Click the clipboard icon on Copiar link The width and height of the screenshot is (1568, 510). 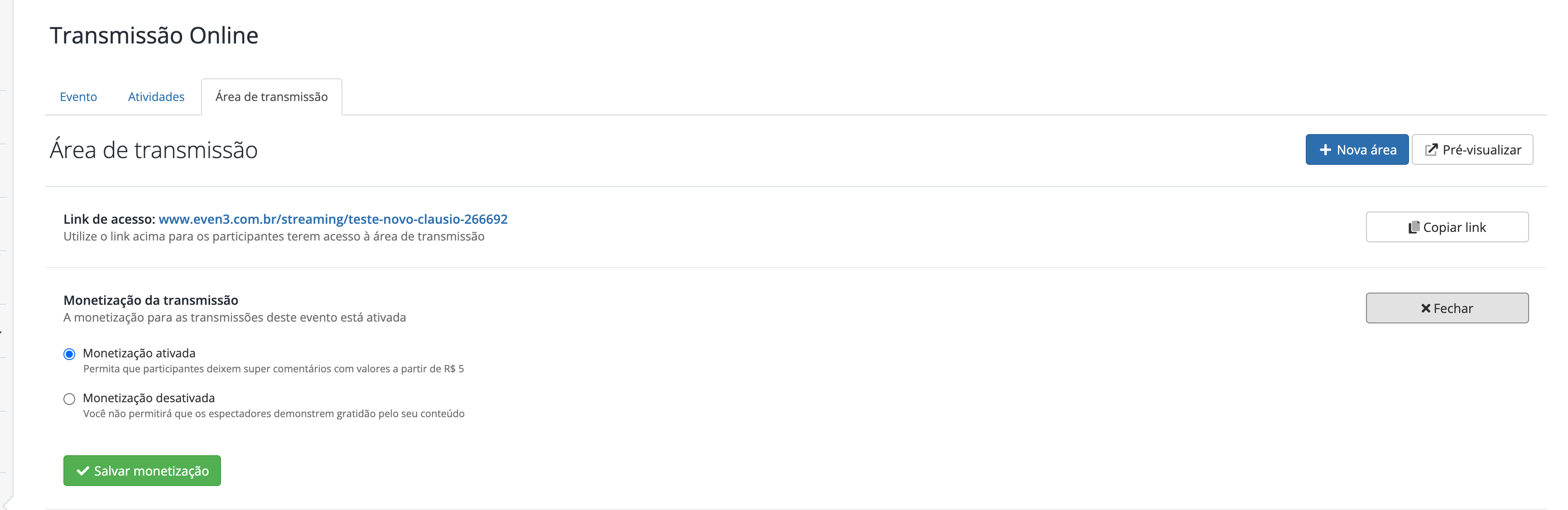tap(1414, 227)
